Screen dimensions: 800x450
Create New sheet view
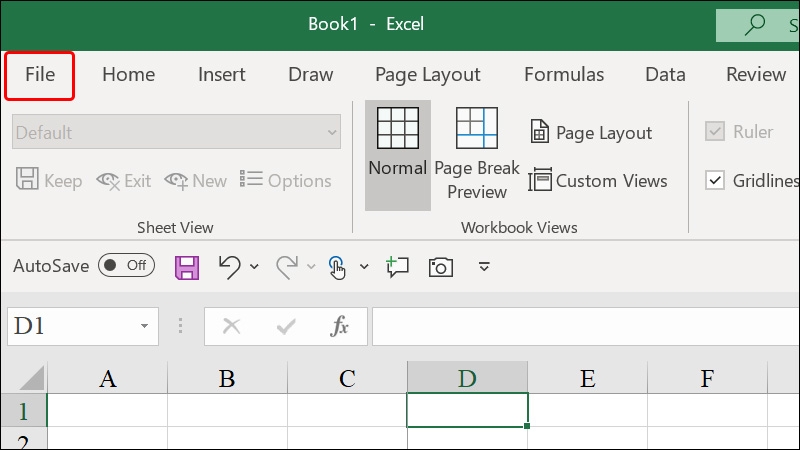[x=195, y=181]
